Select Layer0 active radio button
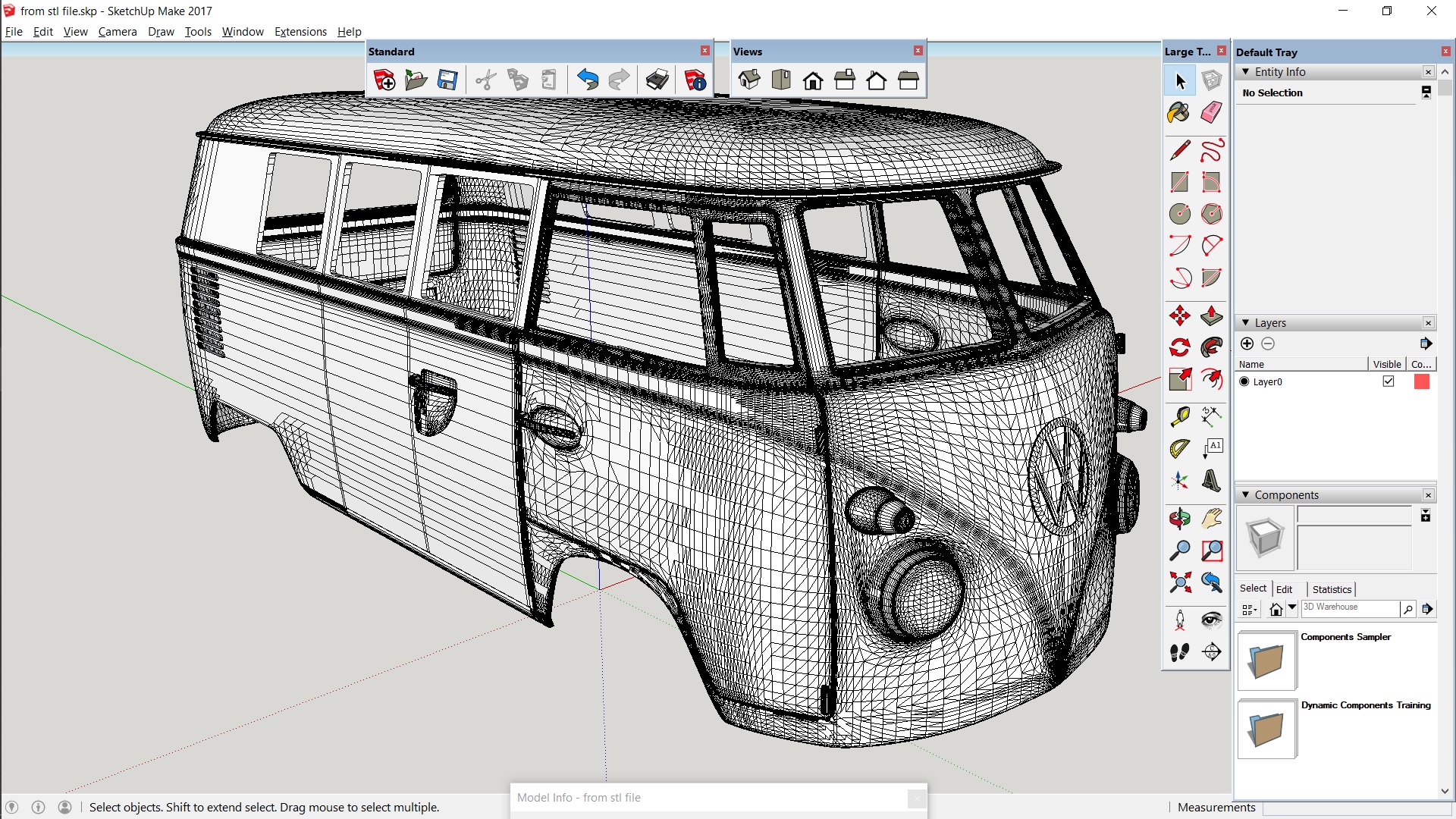This screenshot has width=1456, height=819. [1244, 381]
